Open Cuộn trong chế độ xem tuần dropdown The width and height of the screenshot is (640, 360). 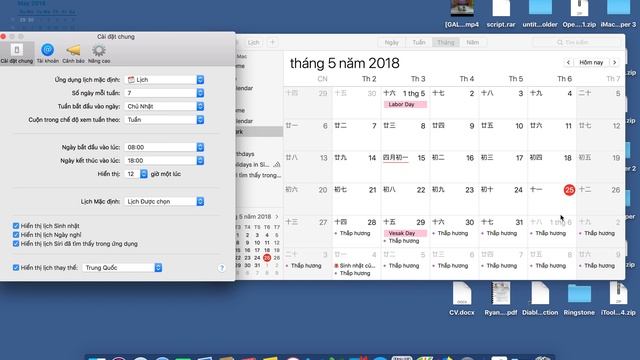coord(164,120)
